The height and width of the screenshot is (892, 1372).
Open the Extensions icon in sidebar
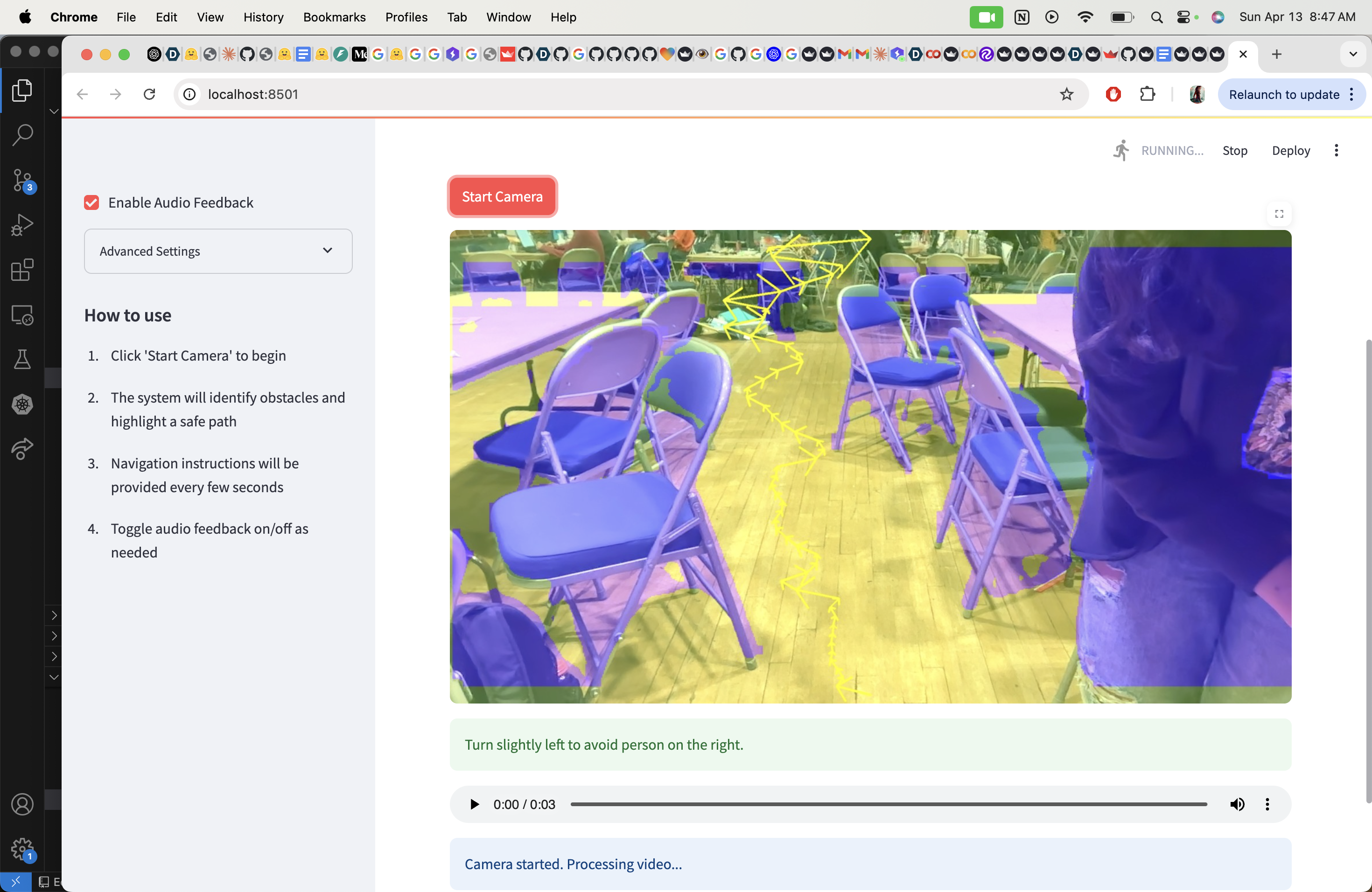coord(22,270)
